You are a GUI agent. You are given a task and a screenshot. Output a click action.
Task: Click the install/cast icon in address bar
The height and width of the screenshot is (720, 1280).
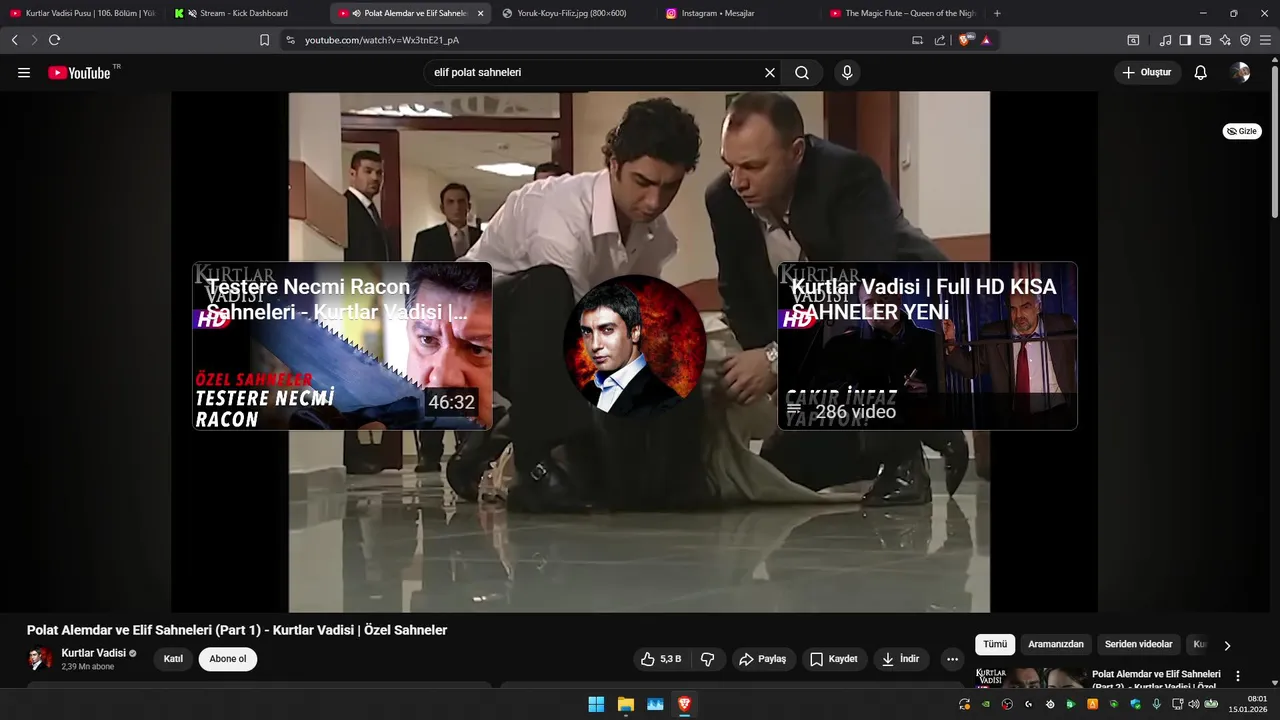point(917,40)
